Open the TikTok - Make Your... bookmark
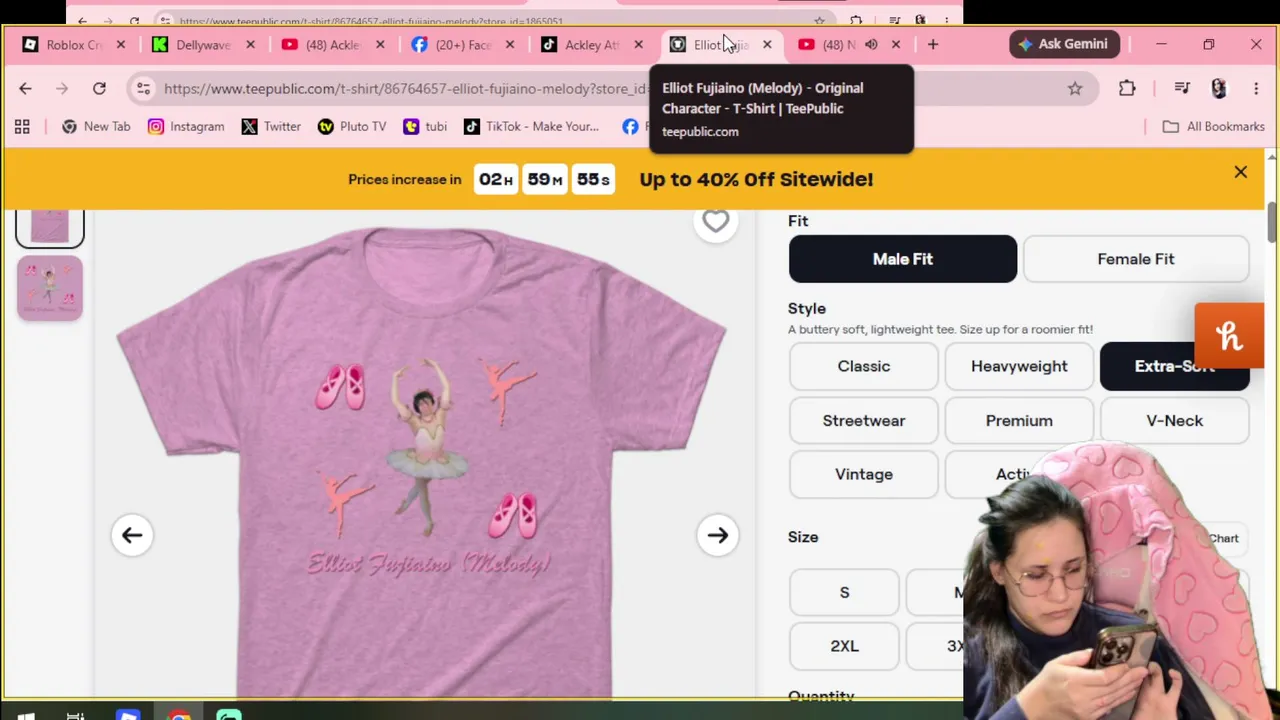Viewport: 1280px width, 720px height. point(531,127)
